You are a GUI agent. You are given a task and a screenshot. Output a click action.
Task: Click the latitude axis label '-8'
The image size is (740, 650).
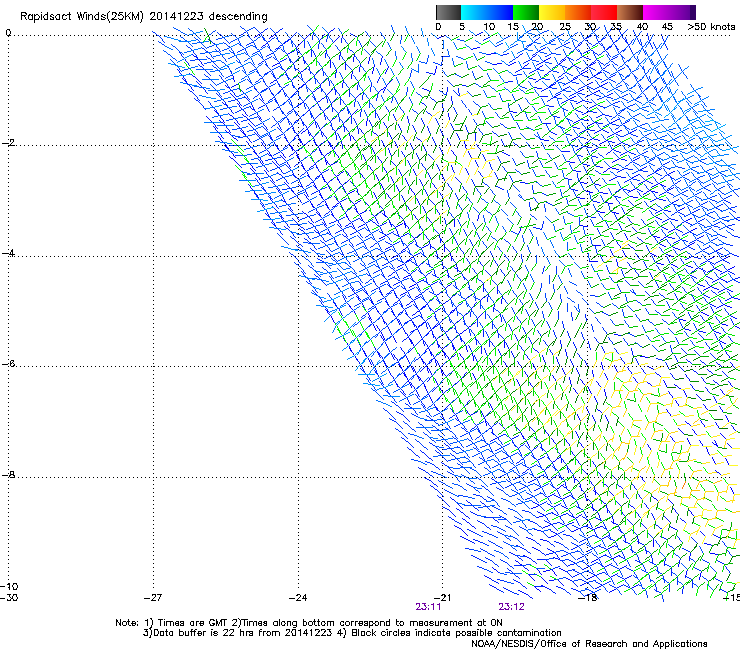(x=8, y=475)
